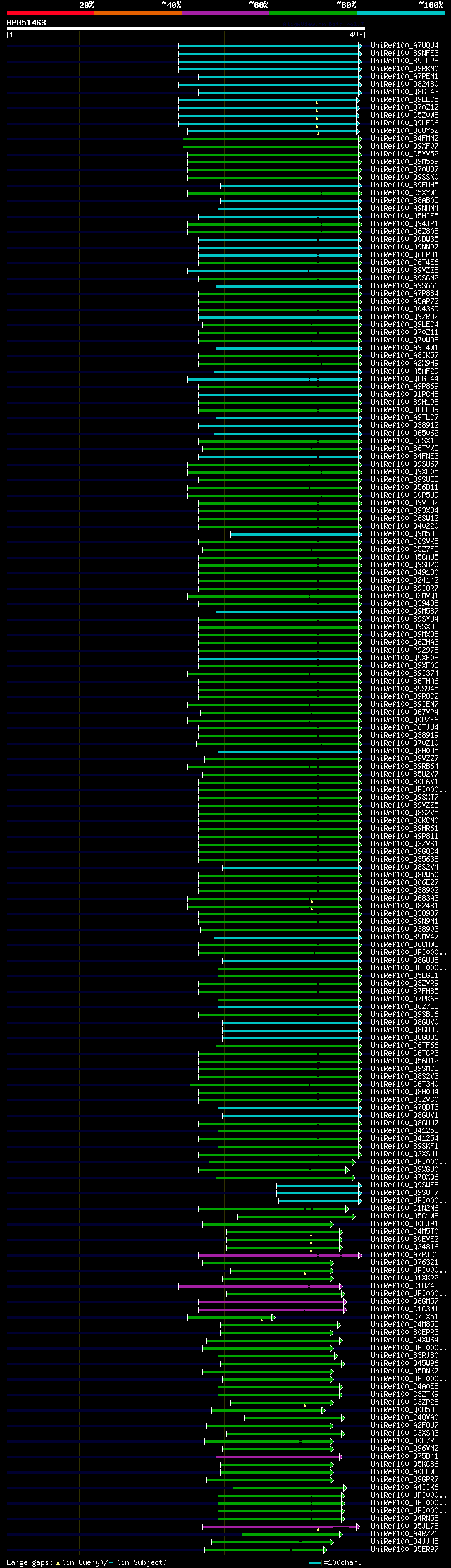Viewport: 451px width, 1568px height.
Task: Select the UniRef100_C1N2N6 label
Action: pos(404,1209)
